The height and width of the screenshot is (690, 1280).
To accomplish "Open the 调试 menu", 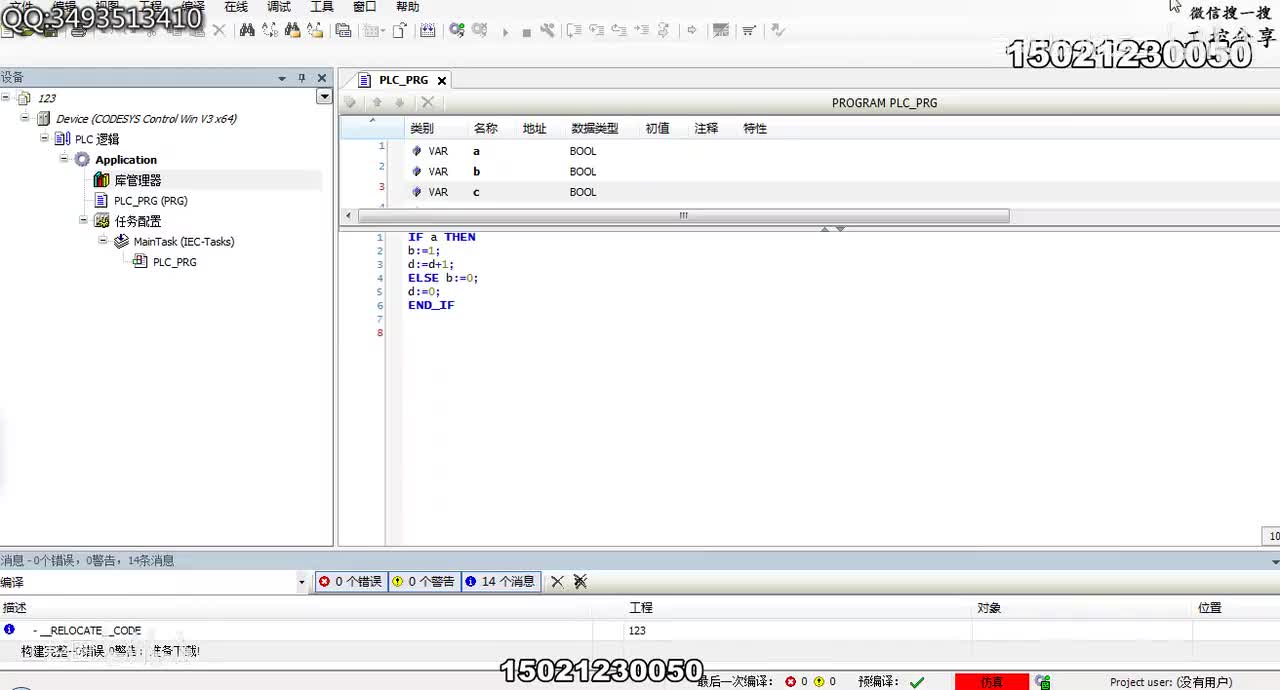I will (279, 6).
